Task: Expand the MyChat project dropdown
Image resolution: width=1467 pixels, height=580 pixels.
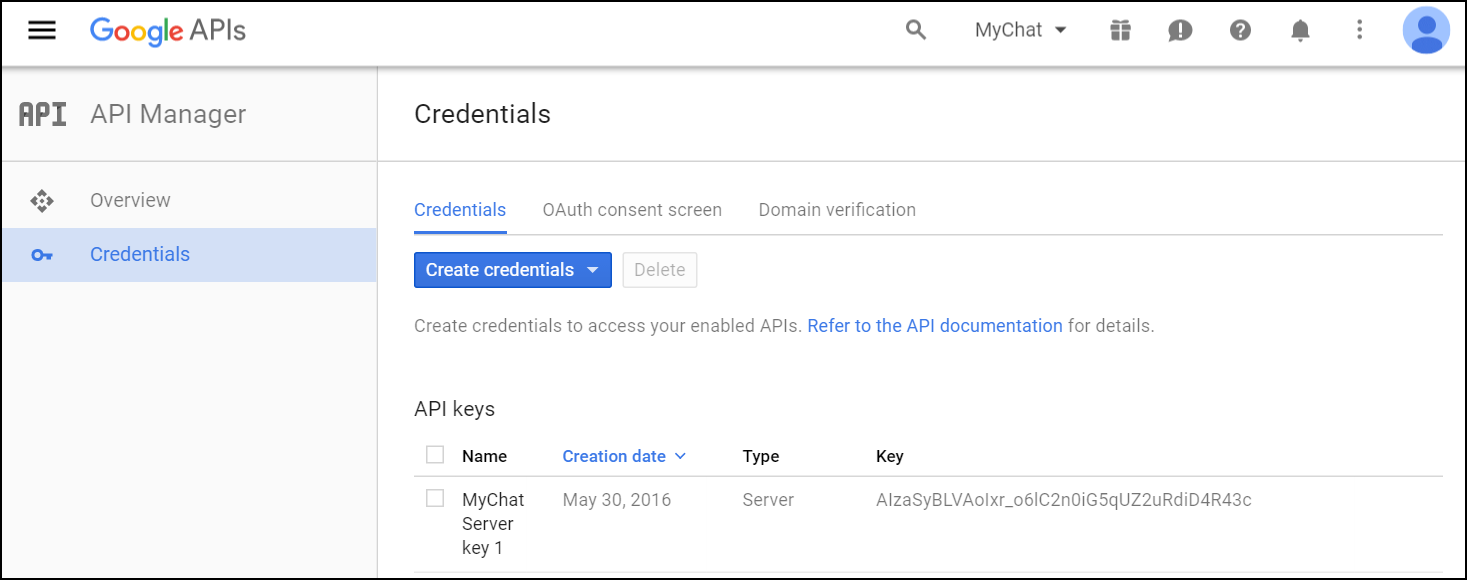Action: pos(1021,30)
